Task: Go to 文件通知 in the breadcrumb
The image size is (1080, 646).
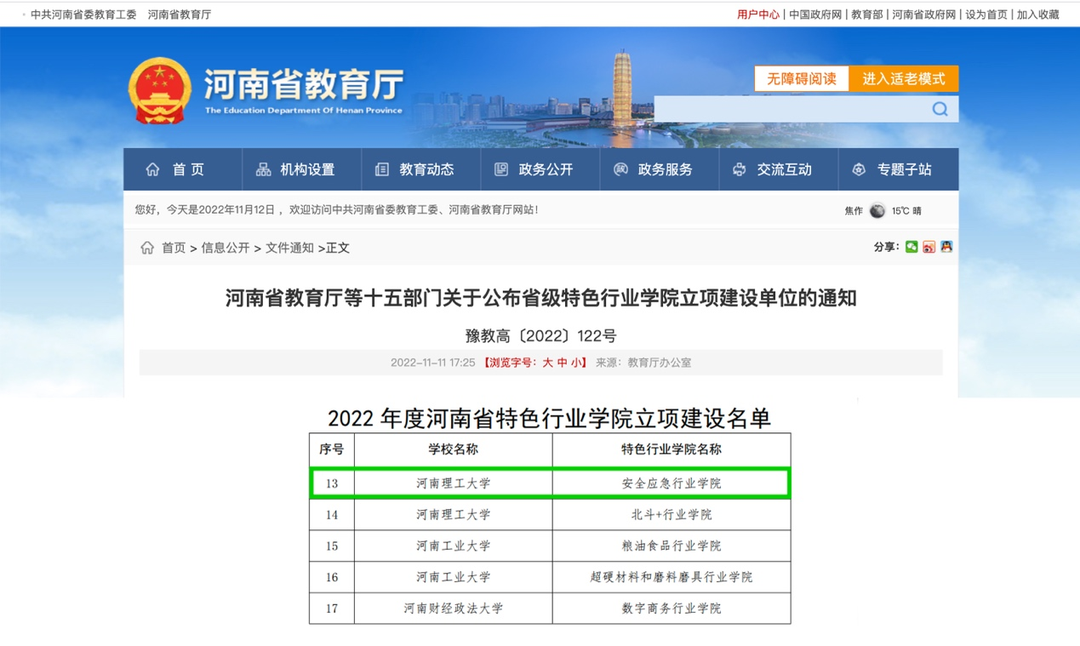Action: click(289, 248)
